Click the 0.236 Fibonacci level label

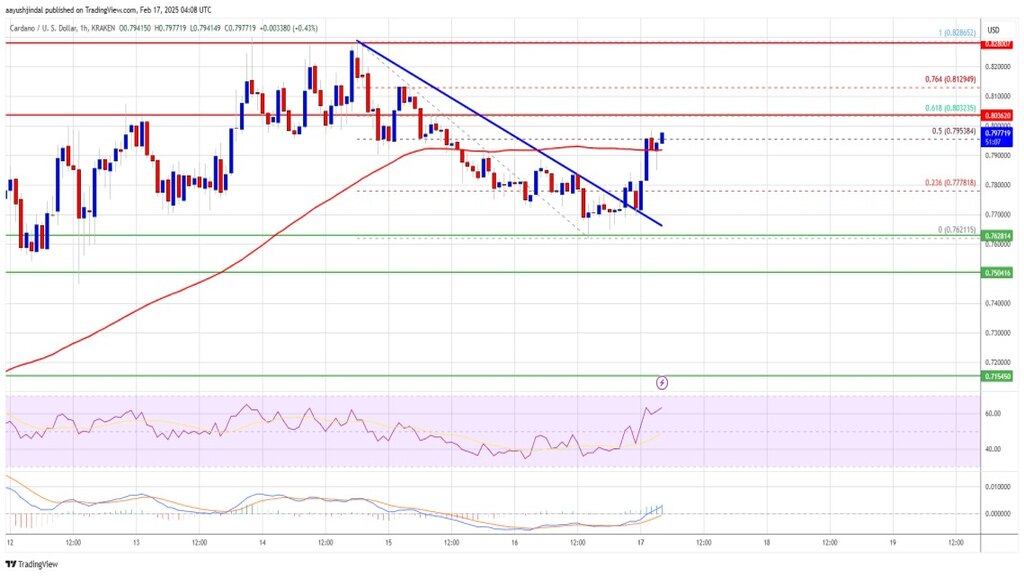tap(950, 184)
